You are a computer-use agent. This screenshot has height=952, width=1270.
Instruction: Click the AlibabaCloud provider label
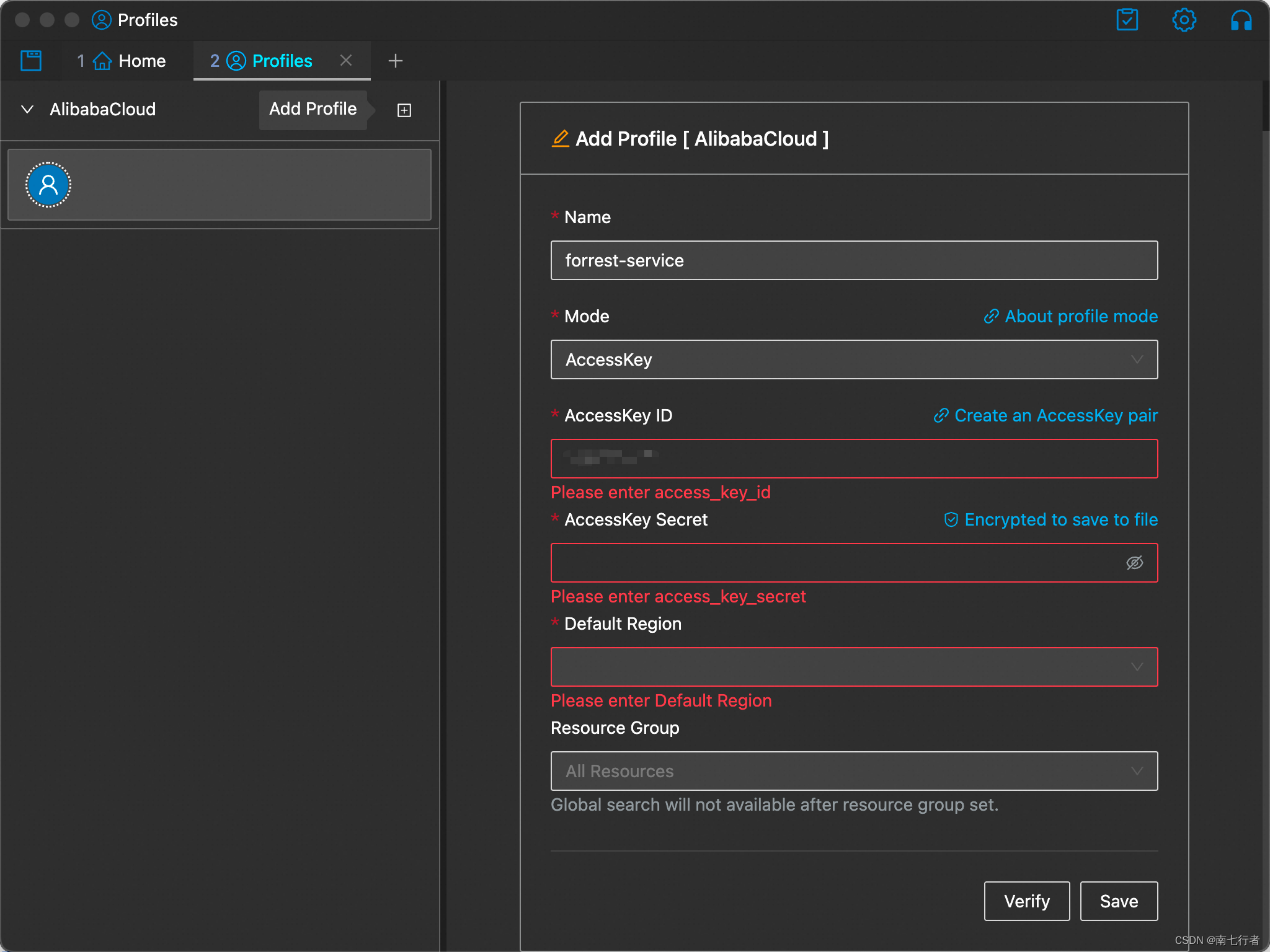click(103, 110)
